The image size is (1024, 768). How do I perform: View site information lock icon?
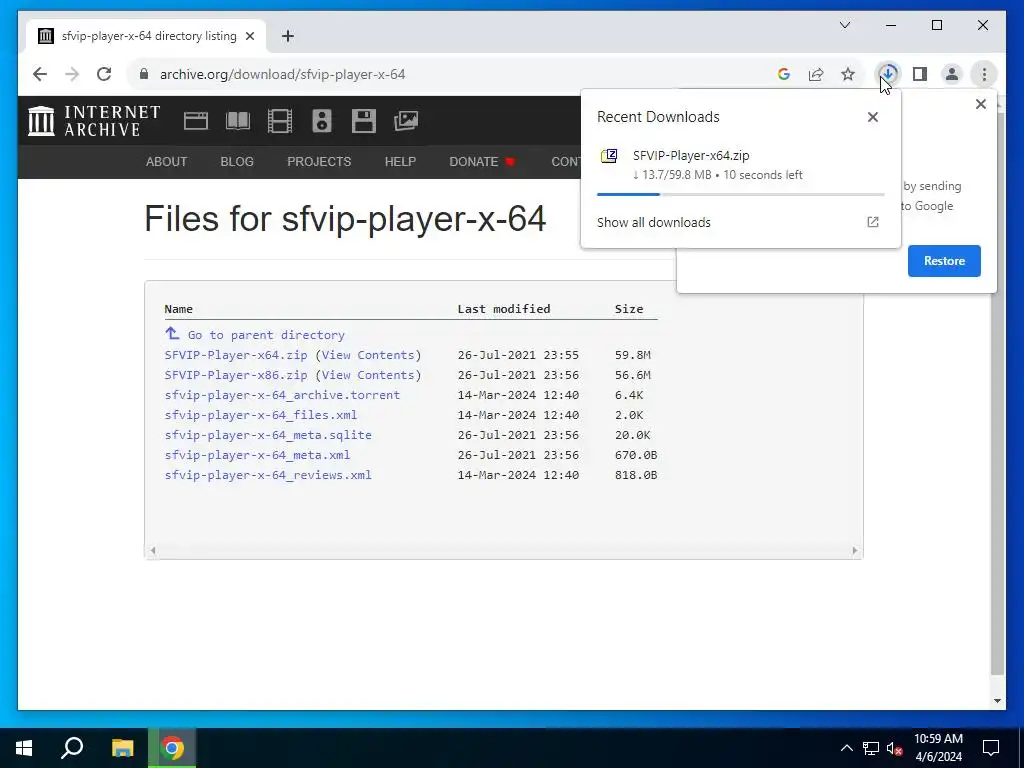[144, 74]
